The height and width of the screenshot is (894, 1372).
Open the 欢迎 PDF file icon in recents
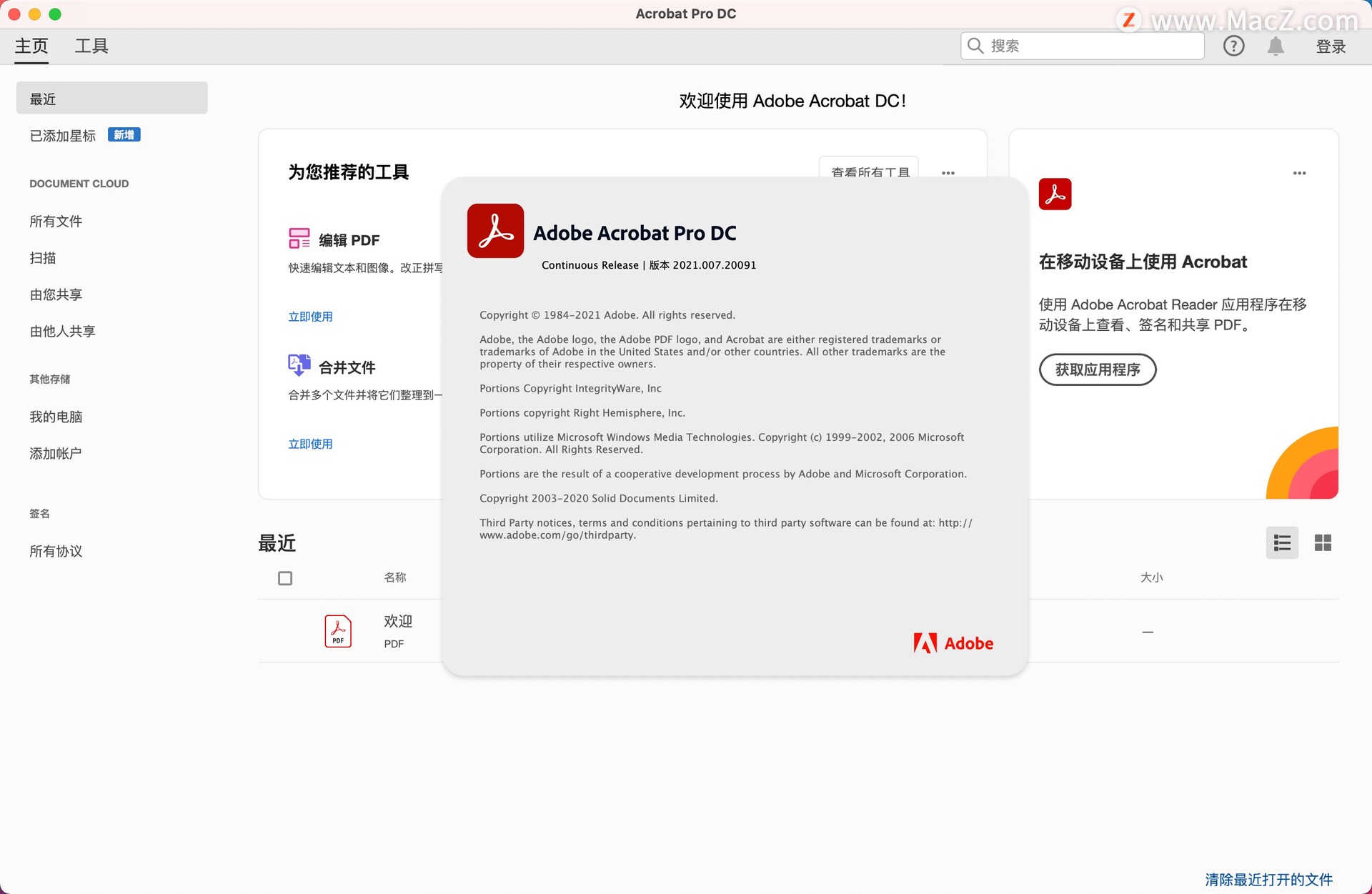click(337, 631)
